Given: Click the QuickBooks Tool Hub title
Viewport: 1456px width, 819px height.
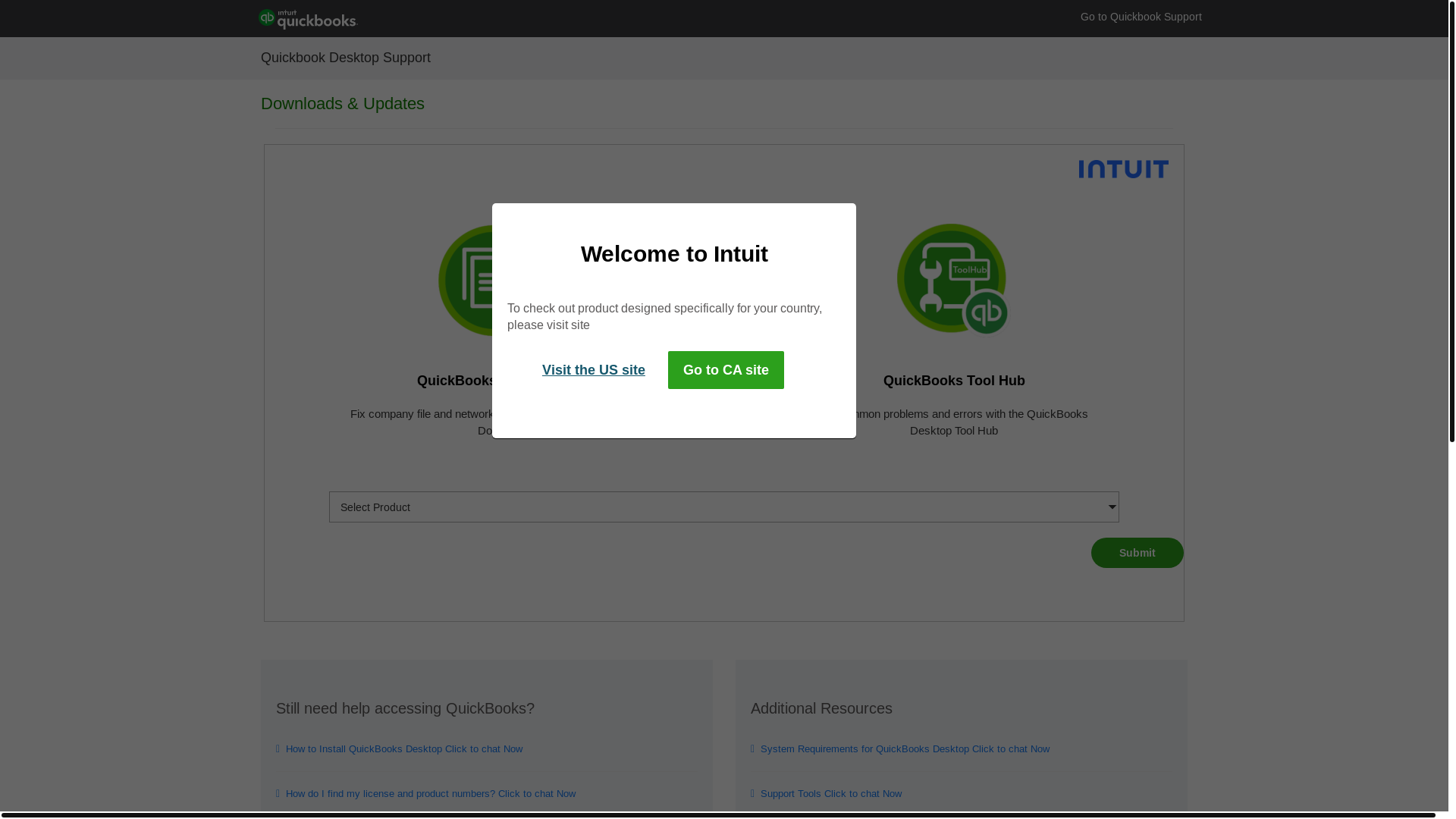Looking at the screenshot, I should [954, 381].
